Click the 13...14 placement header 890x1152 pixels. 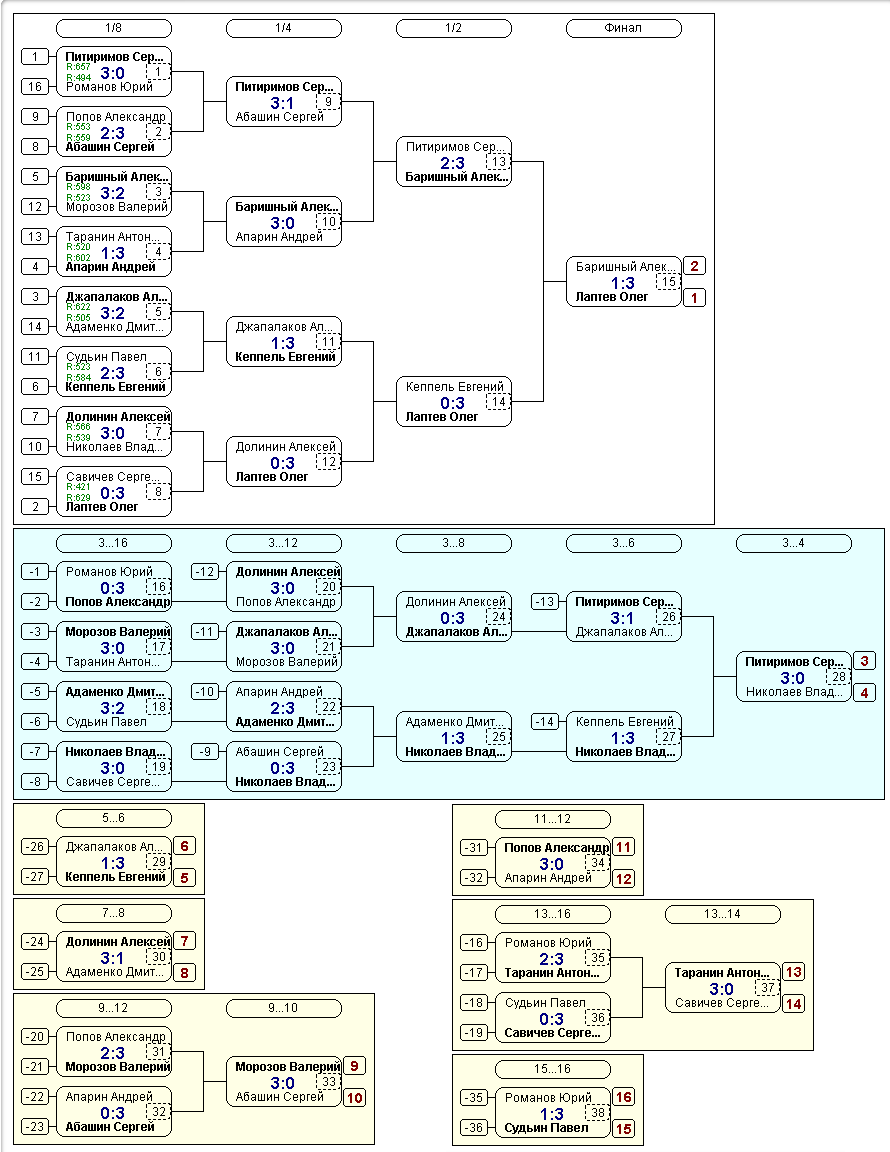[722, 914]
